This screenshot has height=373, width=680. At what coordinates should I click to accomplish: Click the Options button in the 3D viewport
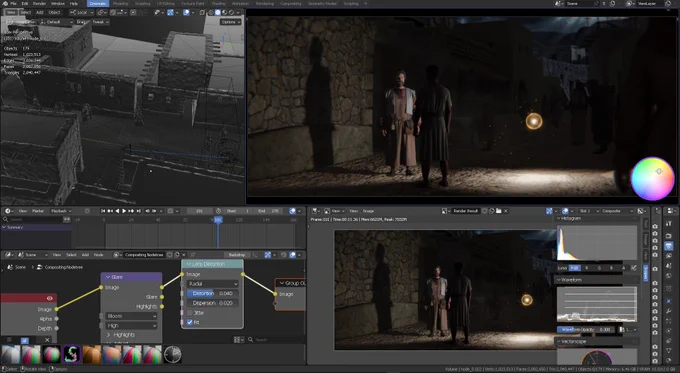(230, 22)
